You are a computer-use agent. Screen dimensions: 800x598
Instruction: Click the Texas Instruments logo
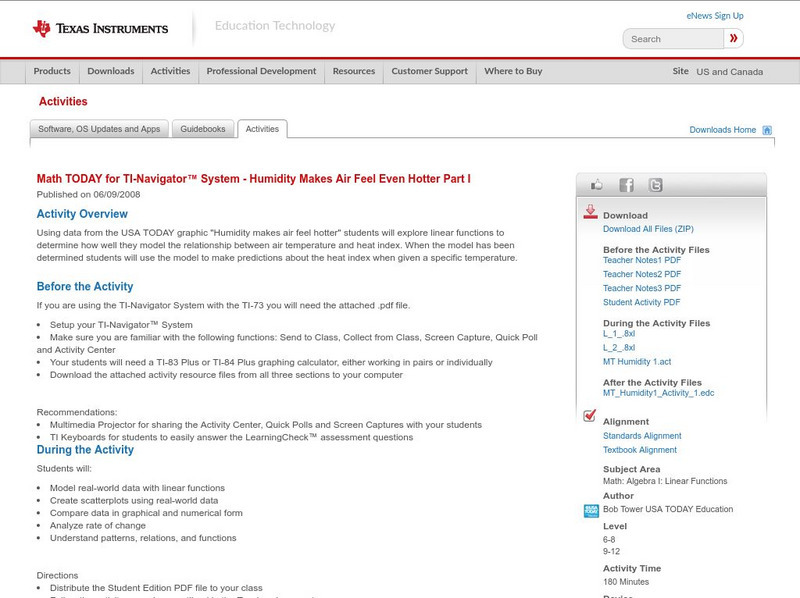click(x=100, y=29)
